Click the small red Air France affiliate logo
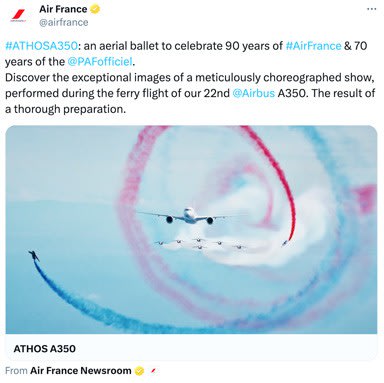This screenshot has height=383, width=384. (x=153, y=371)
